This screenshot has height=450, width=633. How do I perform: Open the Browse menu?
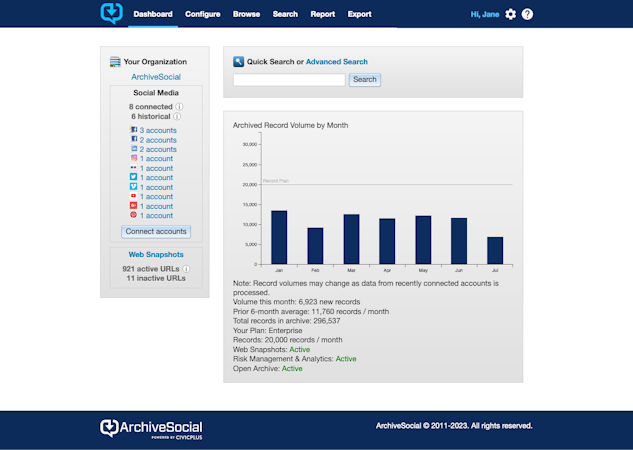pos(246,14)
